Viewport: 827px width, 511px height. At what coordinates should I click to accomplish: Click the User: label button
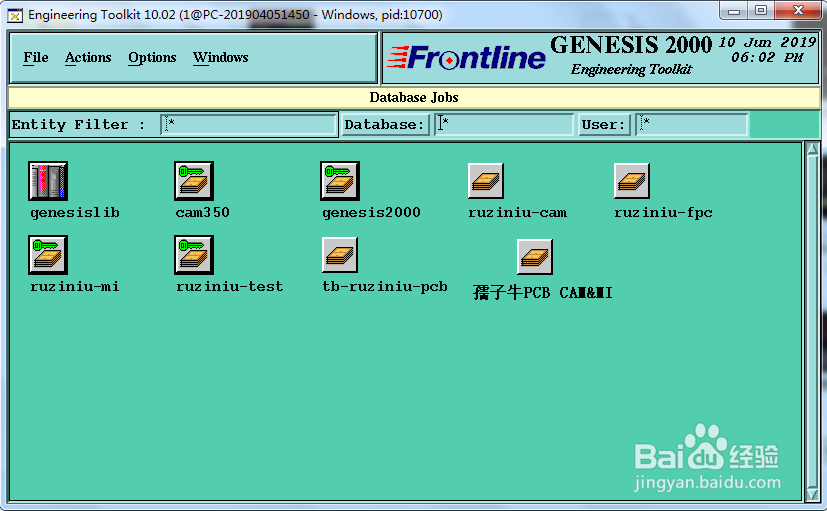click(604, 124)
